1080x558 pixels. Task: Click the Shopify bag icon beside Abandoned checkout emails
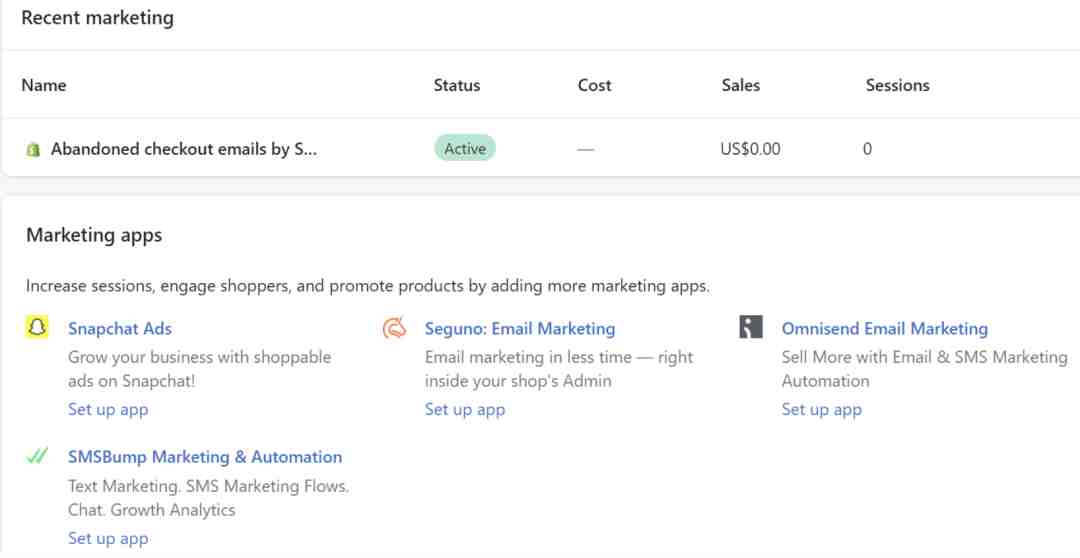[x=32, y=149]
